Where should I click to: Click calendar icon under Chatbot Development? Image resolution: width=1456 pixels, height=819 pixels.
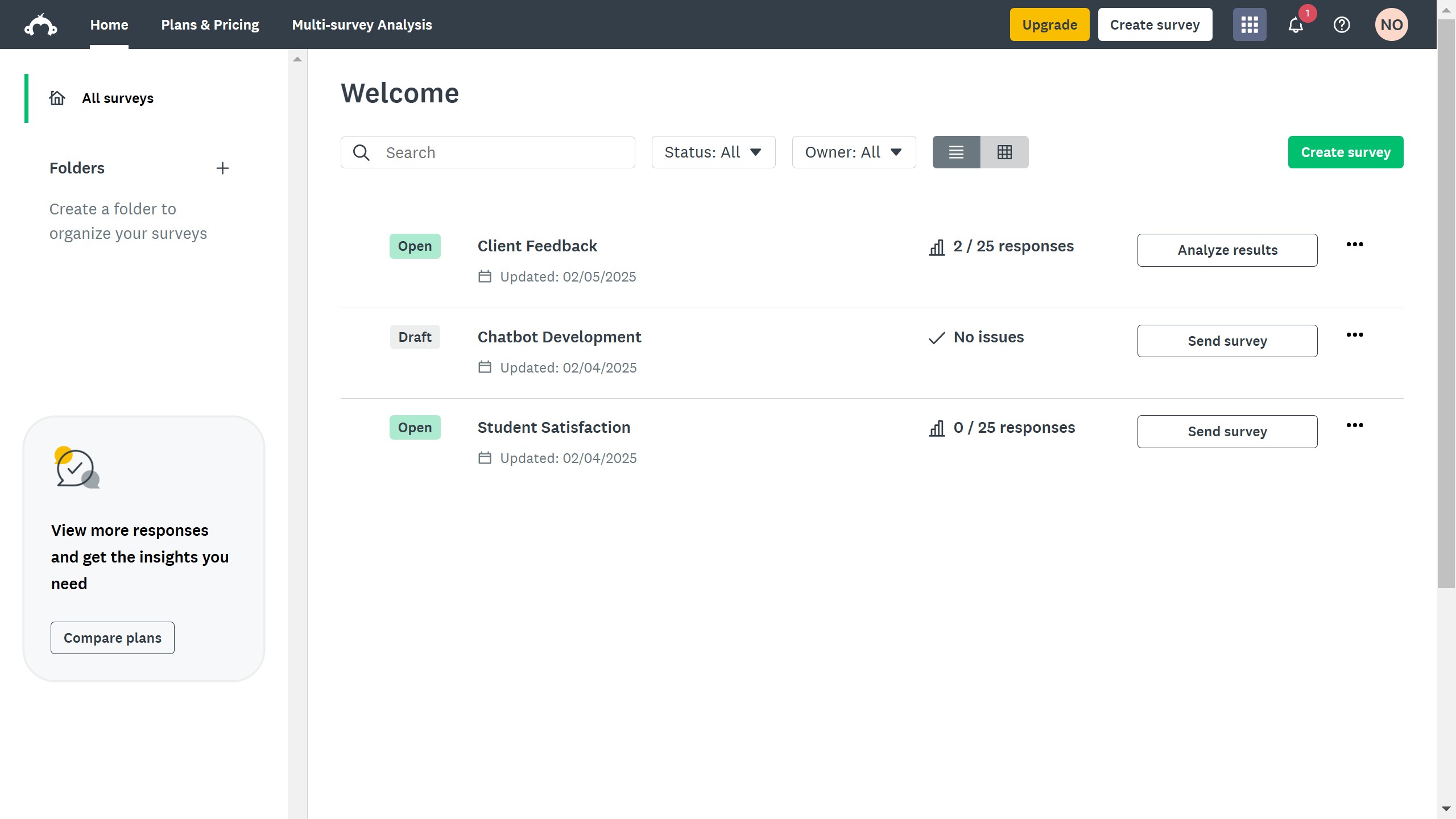[x=485, y=367]
